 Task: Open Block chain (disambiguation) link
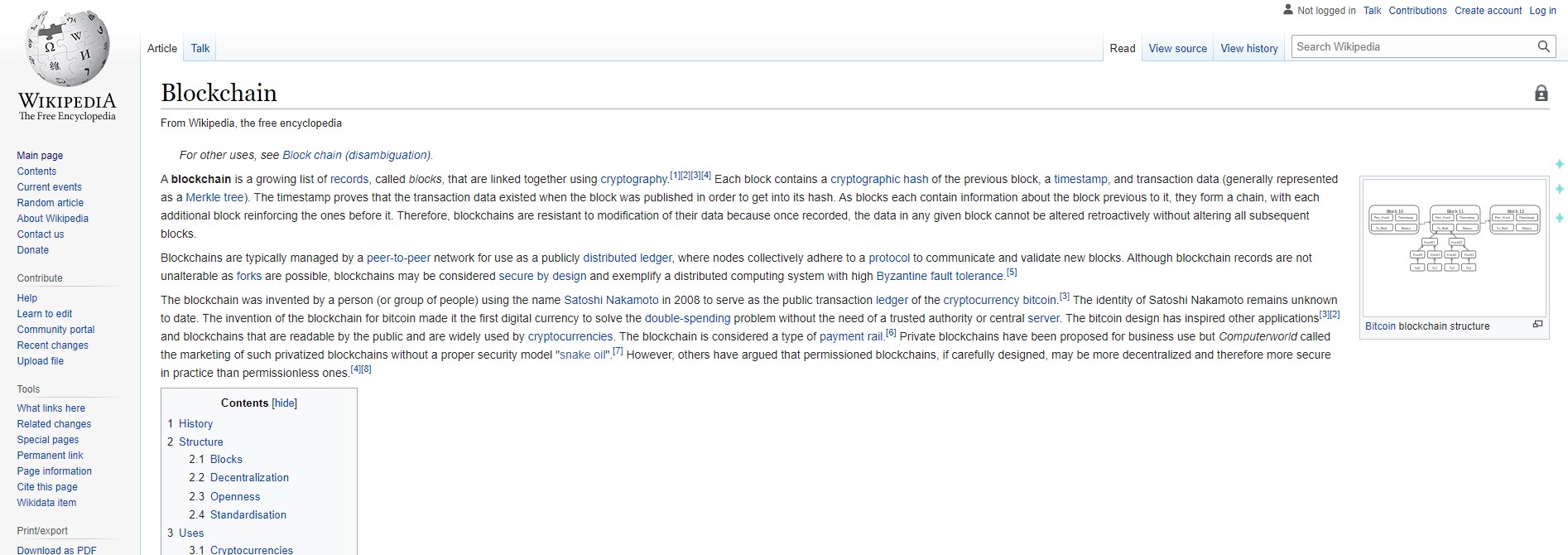(x=356, y=155)
